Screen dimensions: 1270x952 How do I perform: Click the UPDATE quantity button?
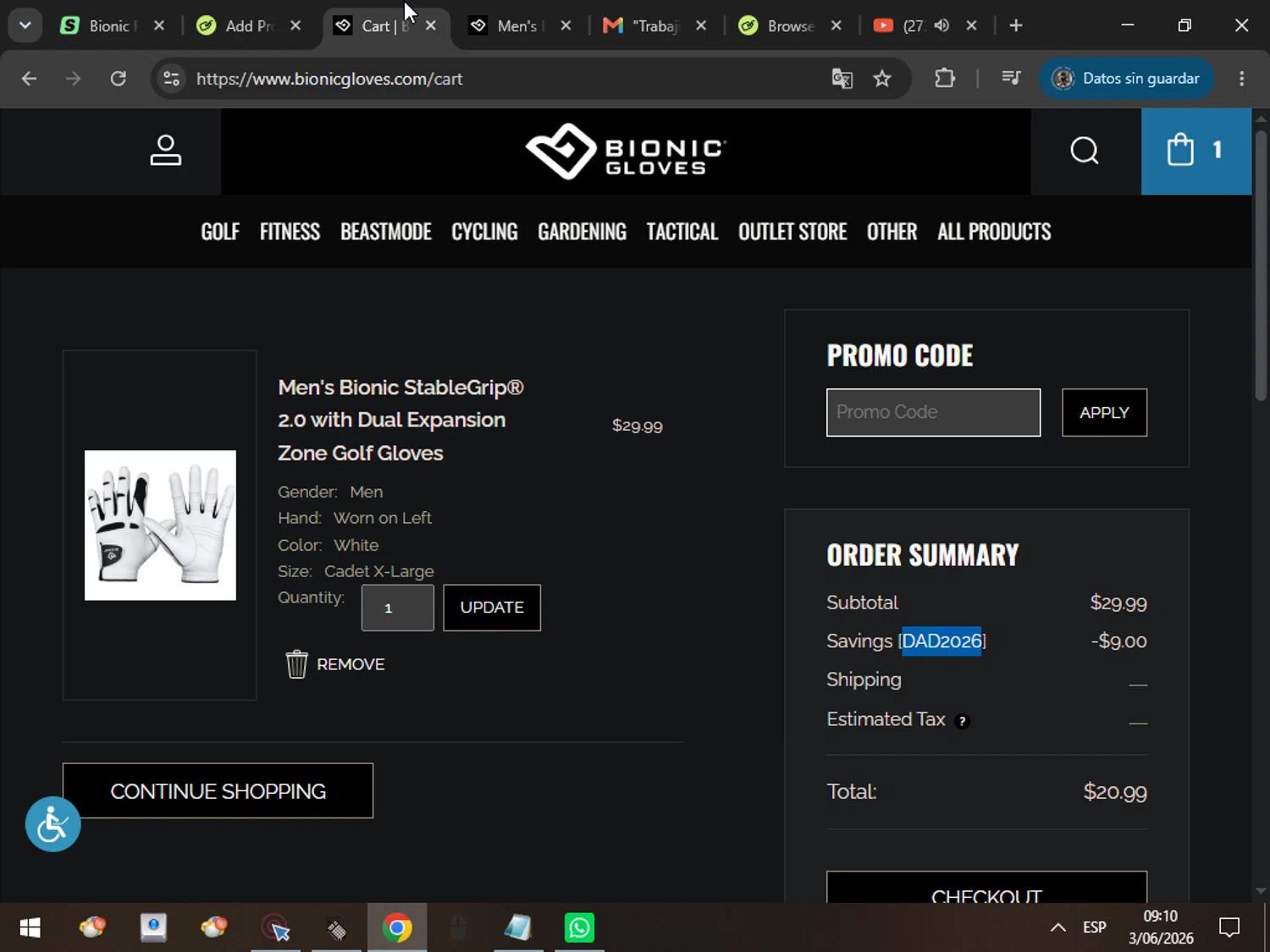[x=492, y=608]
